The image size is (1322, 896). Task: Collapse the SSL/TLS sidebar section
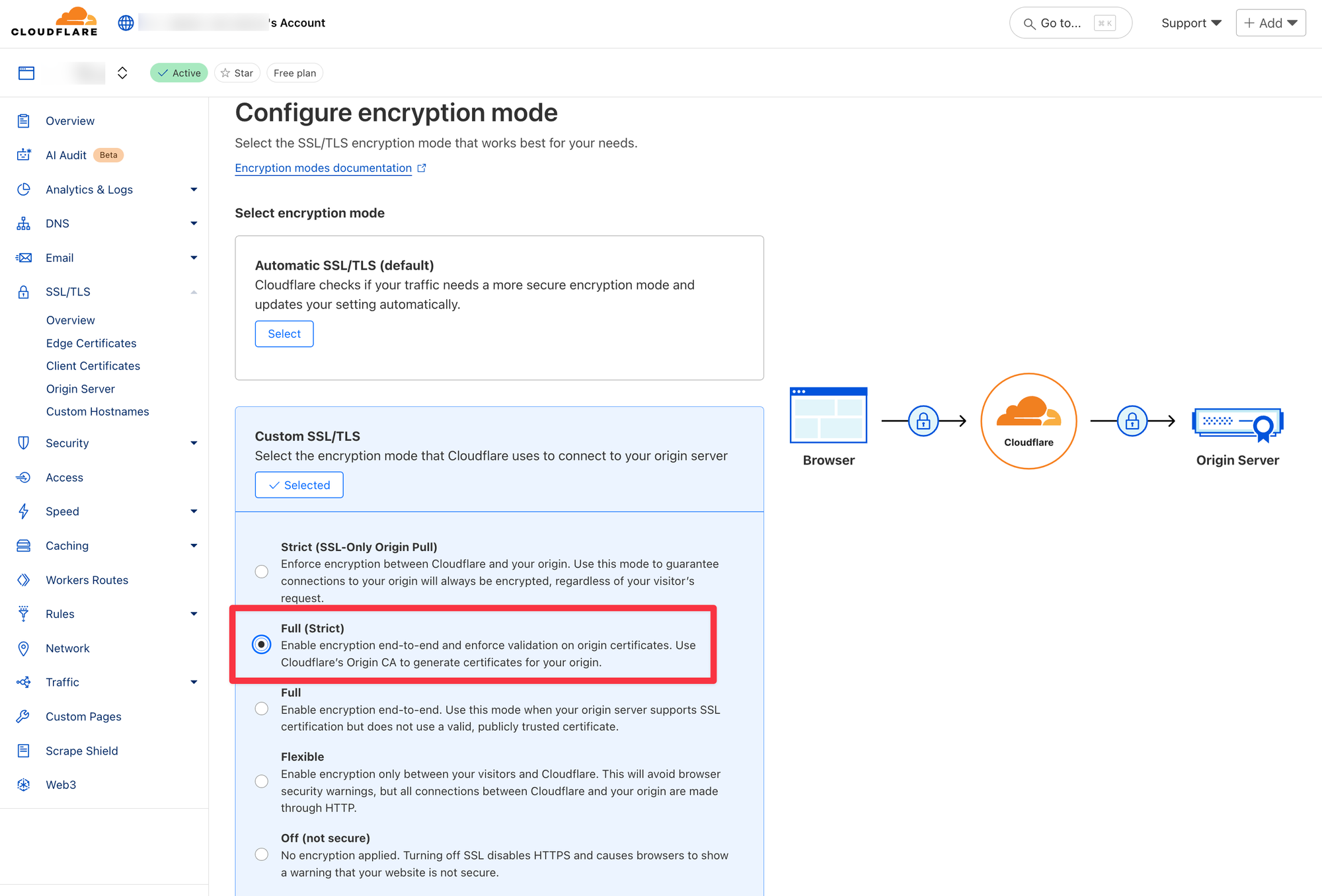pyautogui.click(x=194, y=292)
